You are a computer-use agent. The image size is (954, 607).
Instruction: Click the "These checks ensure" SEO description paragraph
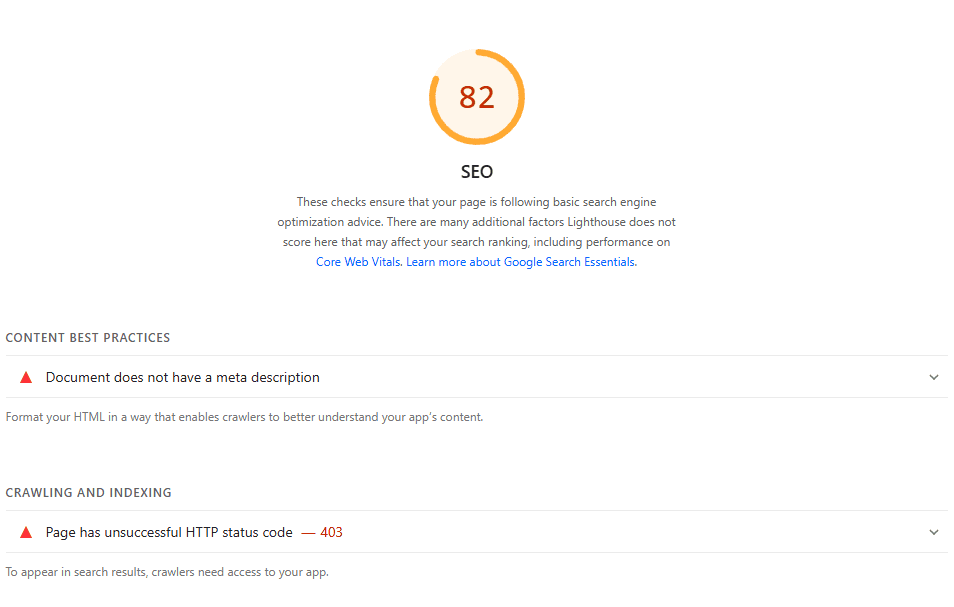pyautogui.click(x=476, y=202)
